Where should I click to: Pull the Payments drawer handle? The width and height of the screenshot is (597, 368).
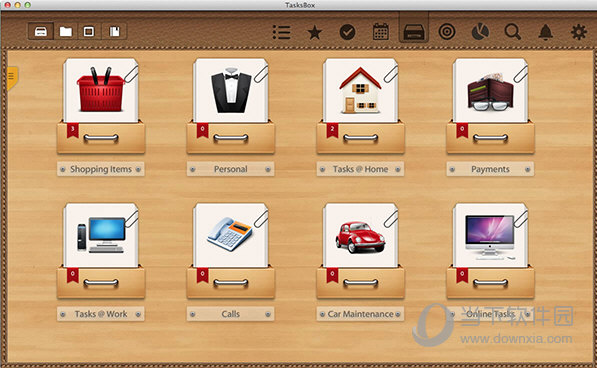point(490,138)
